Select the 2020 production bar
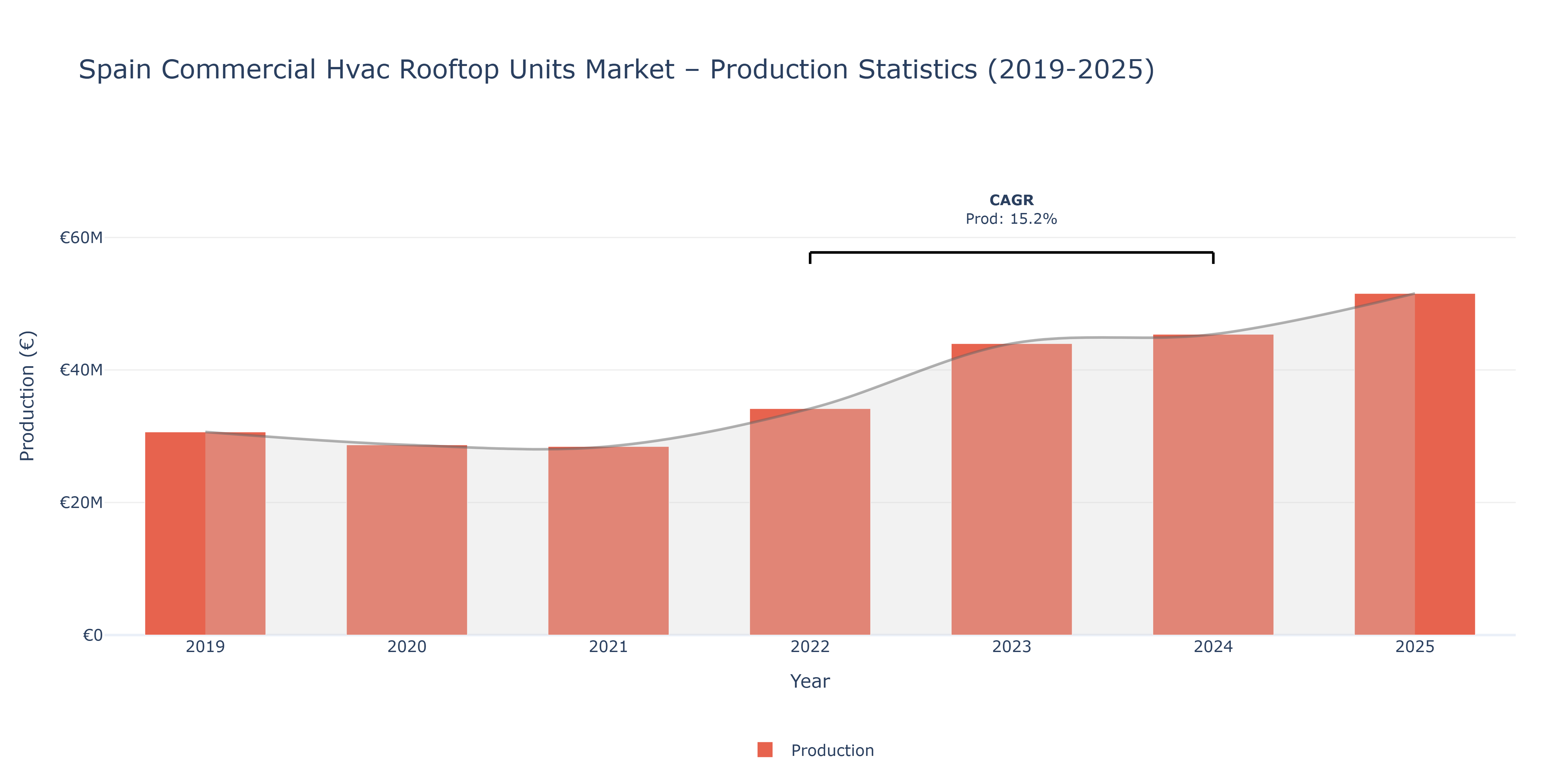The height and width of the screenshot is (784, 1568). pyautogui.click(x=407, y=540)
